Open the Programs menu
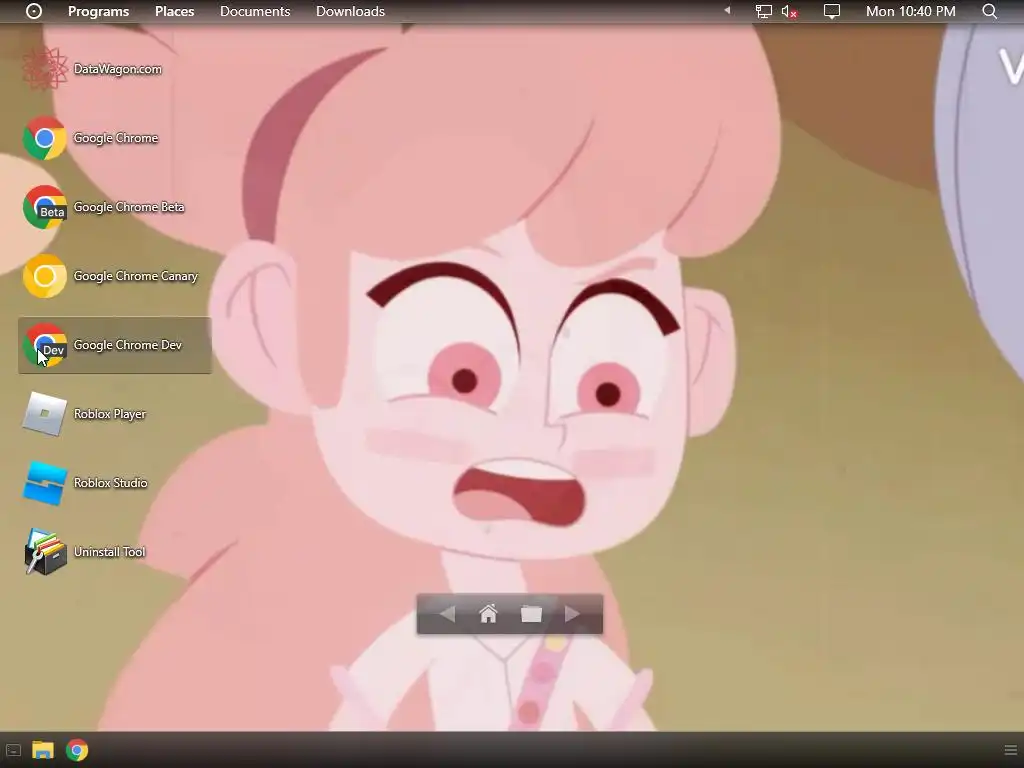 pos(99,11)
